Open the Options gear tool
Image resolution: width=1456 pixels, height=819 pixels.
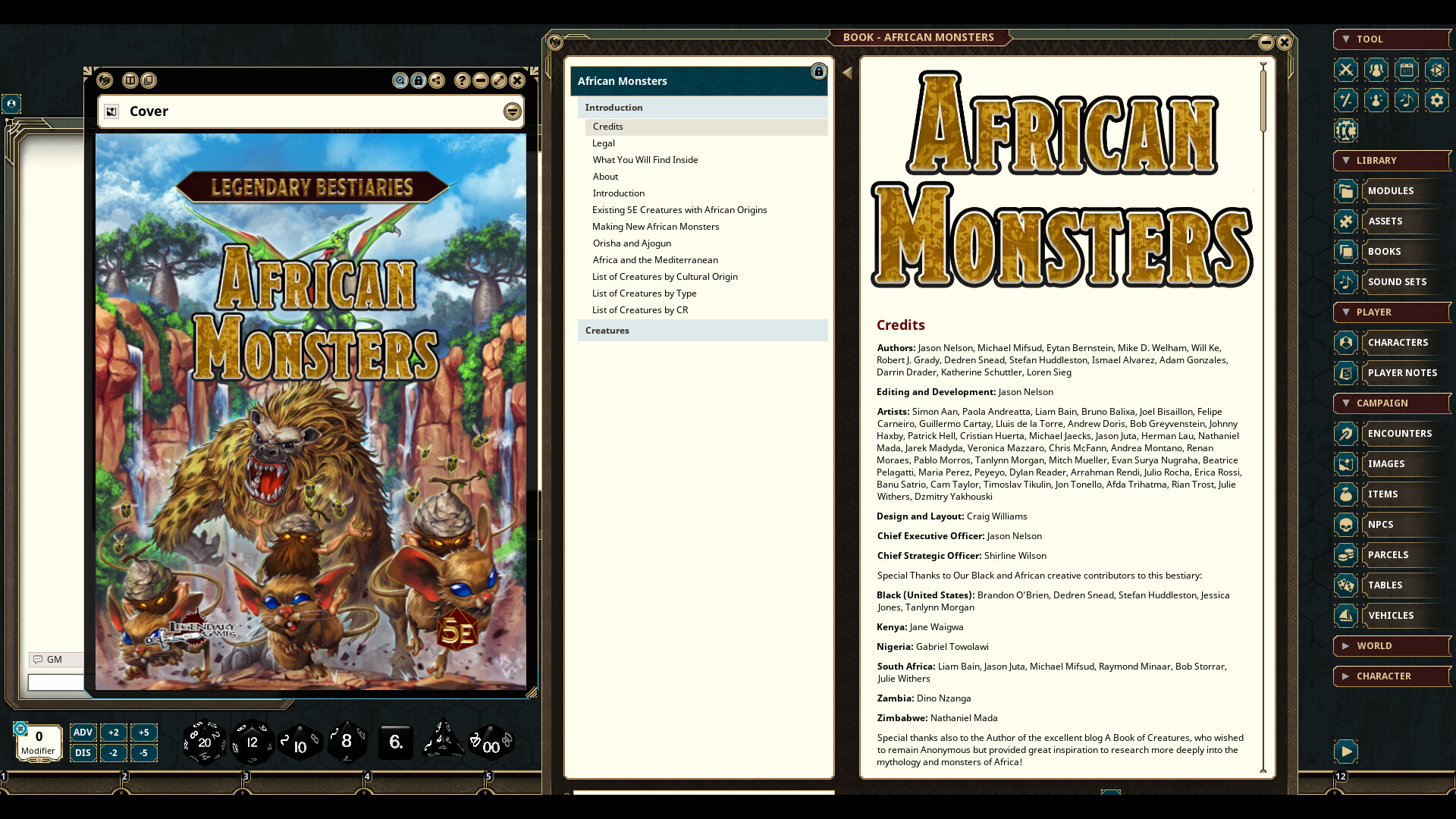coord(1436,100)
